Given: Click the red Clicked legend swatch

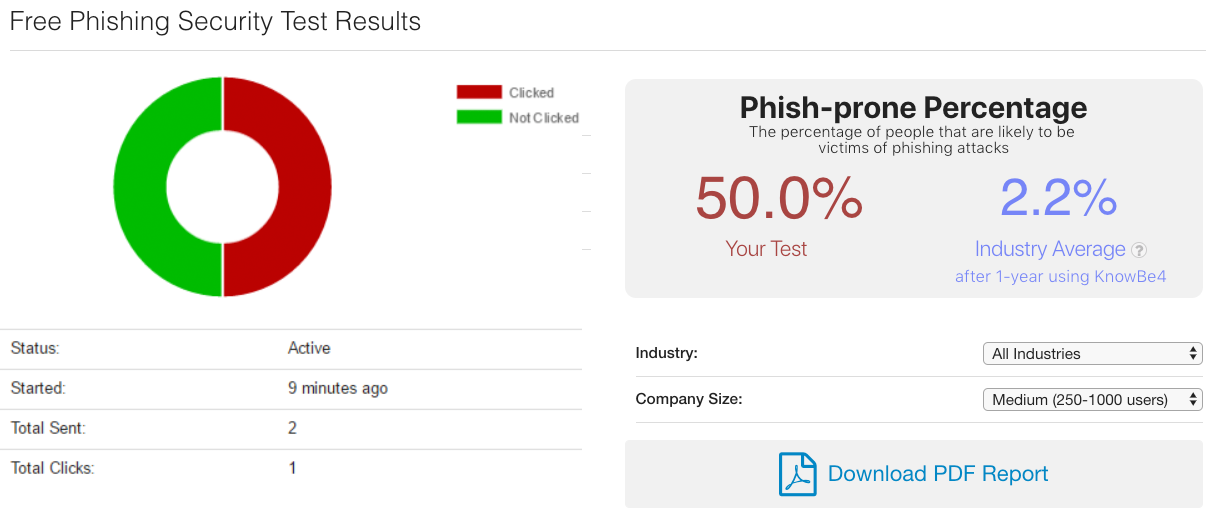Looking at the screenshot, I should point(479,92).
